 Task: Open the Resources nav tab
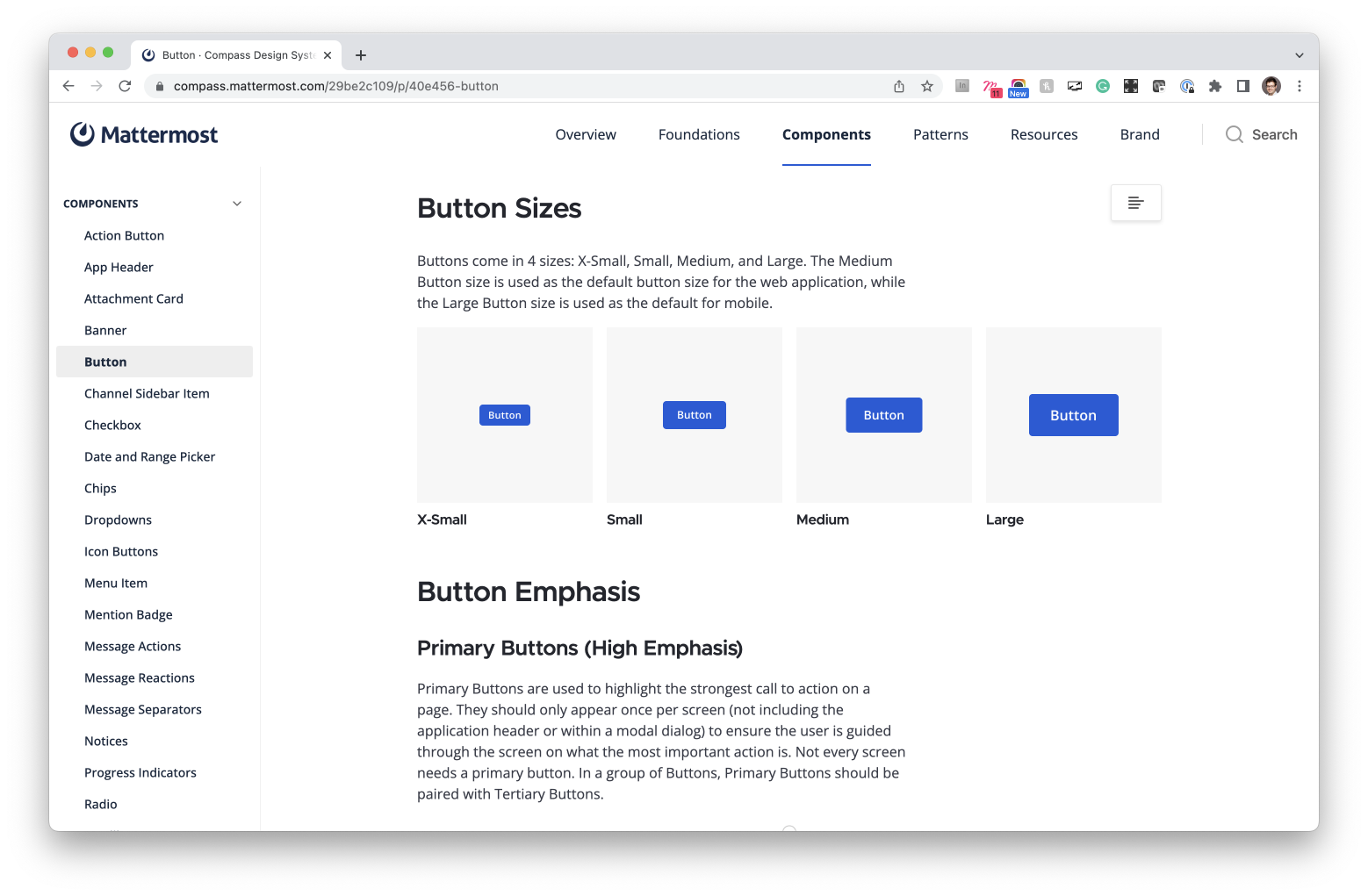[x=1044, y=134]
